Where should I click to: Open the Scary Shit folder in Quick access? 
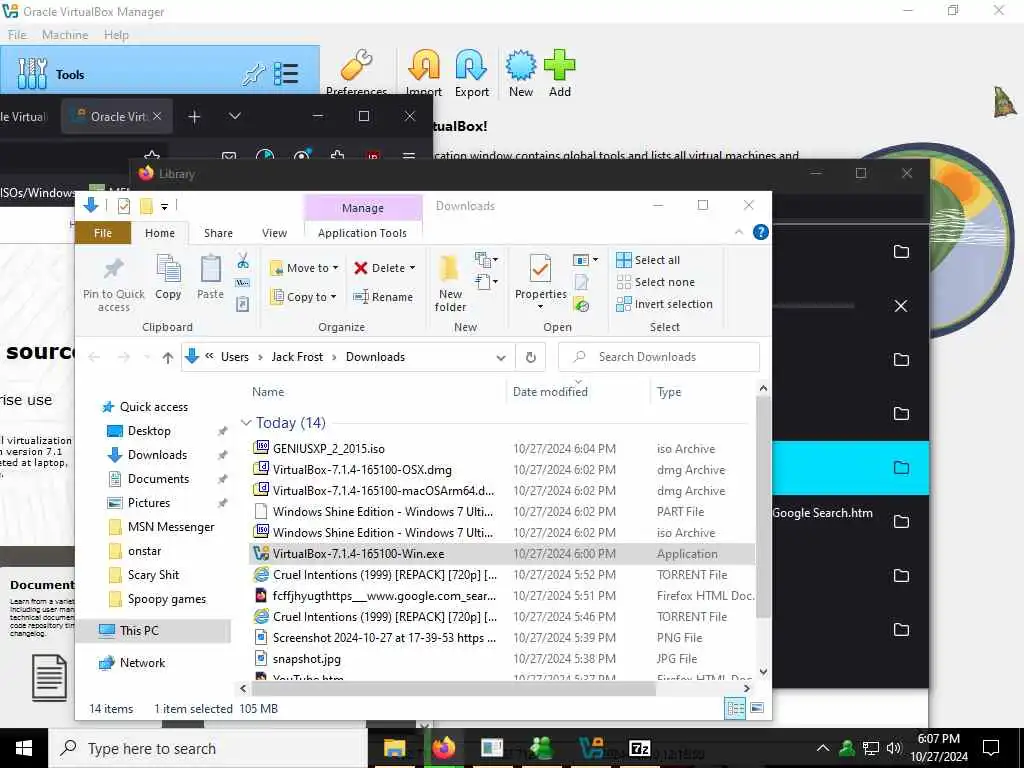click(153, 575)
